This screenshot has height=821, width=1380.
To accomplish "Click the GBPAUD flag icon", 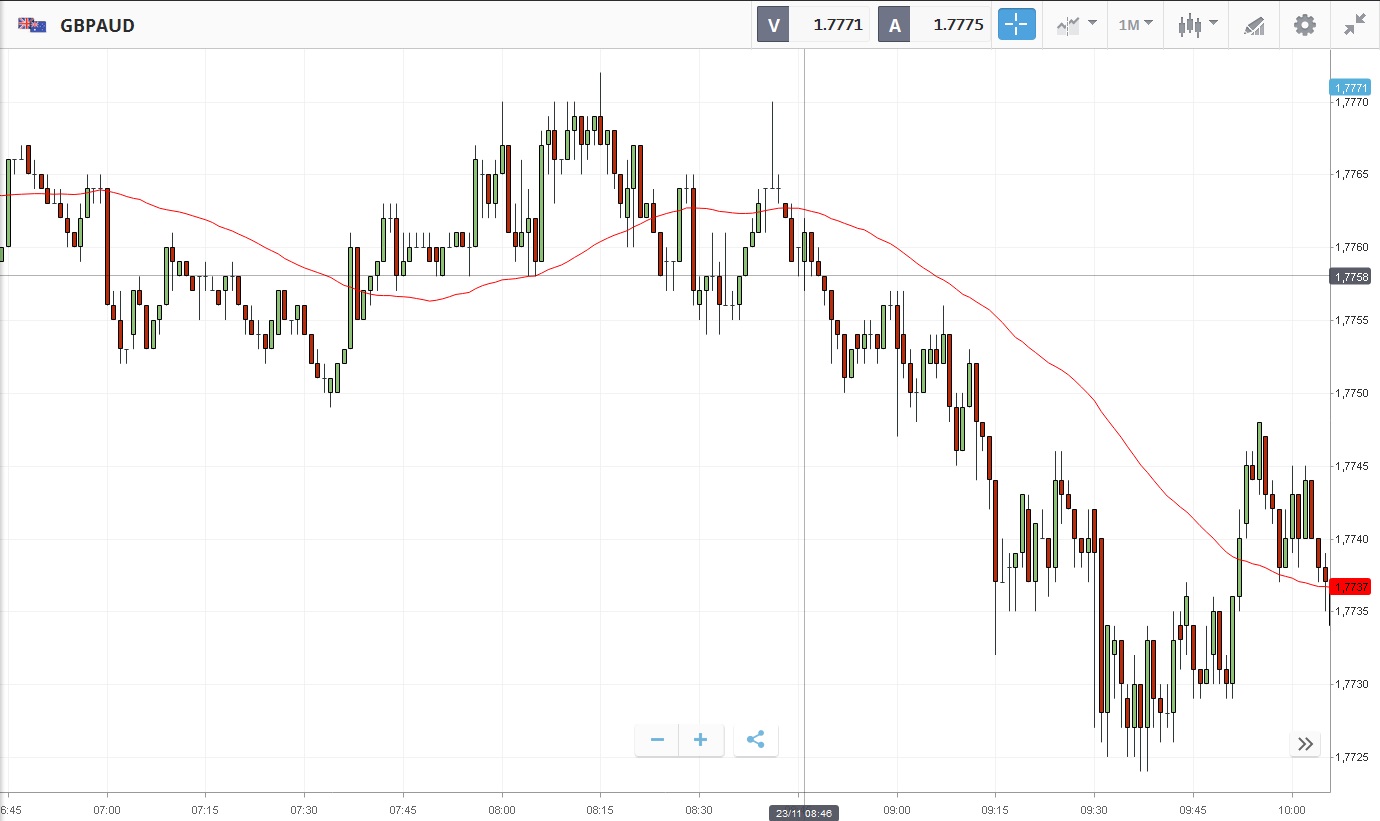I will coord(31,25).
